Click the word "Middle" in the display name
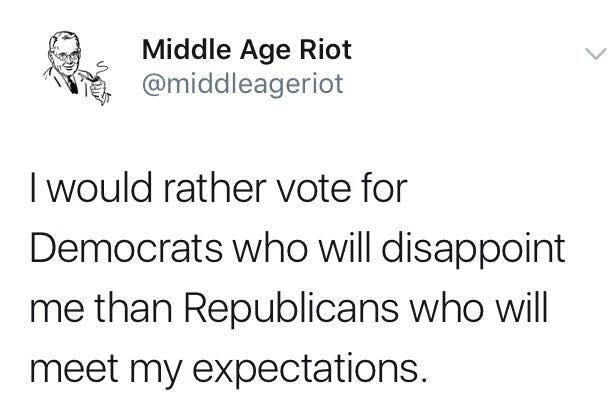The image size is (614, 405). (x=186, y=49)
